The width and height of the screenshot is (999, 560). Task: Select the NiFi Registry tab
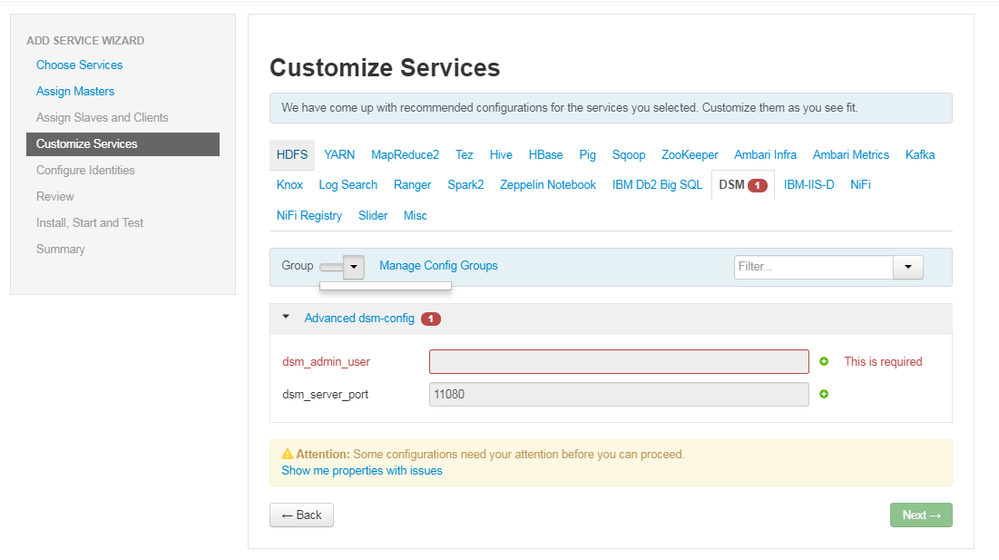click(309, 215)
